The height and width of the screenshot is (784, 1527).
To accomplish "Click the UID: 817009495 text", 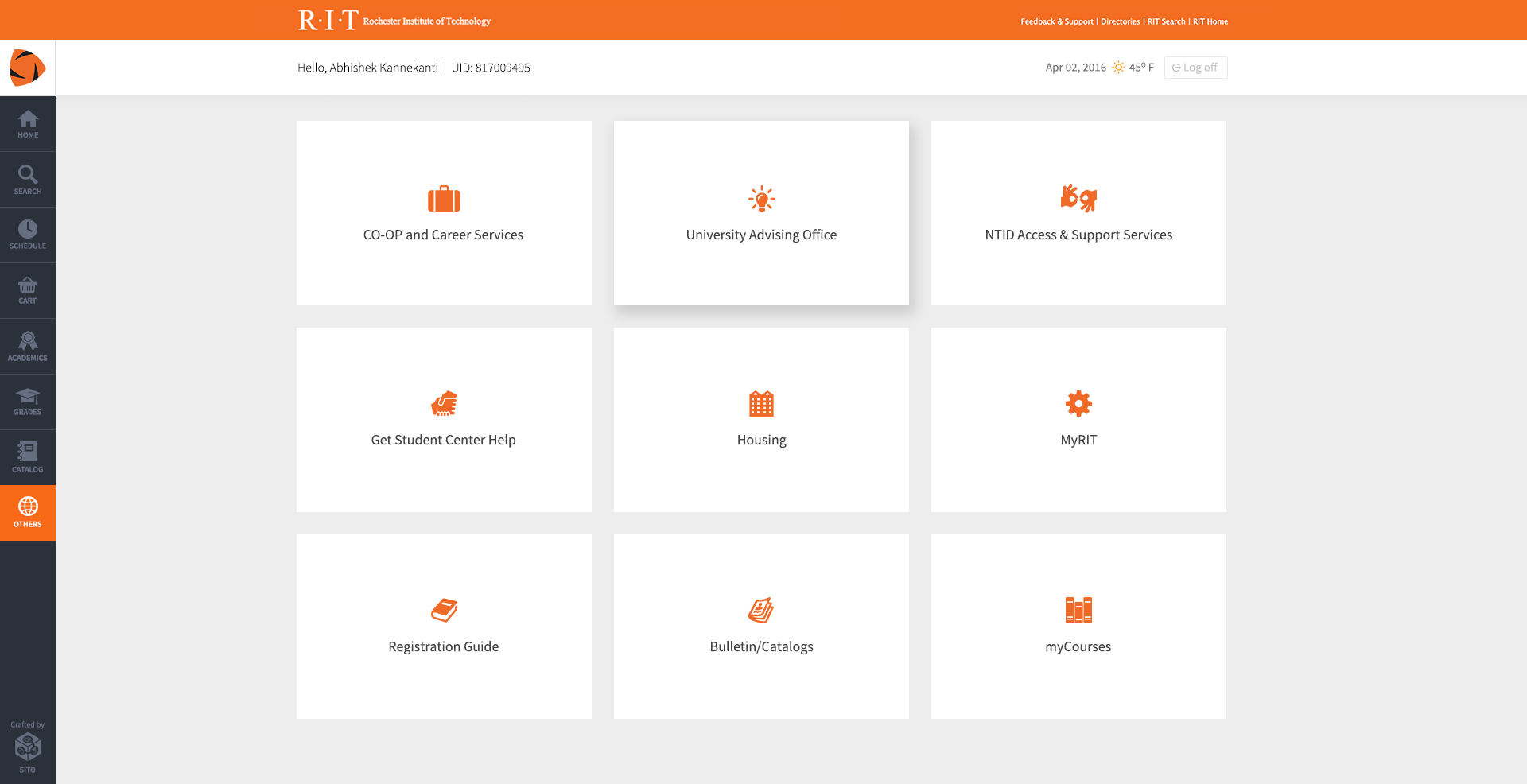I will [491, 68].
